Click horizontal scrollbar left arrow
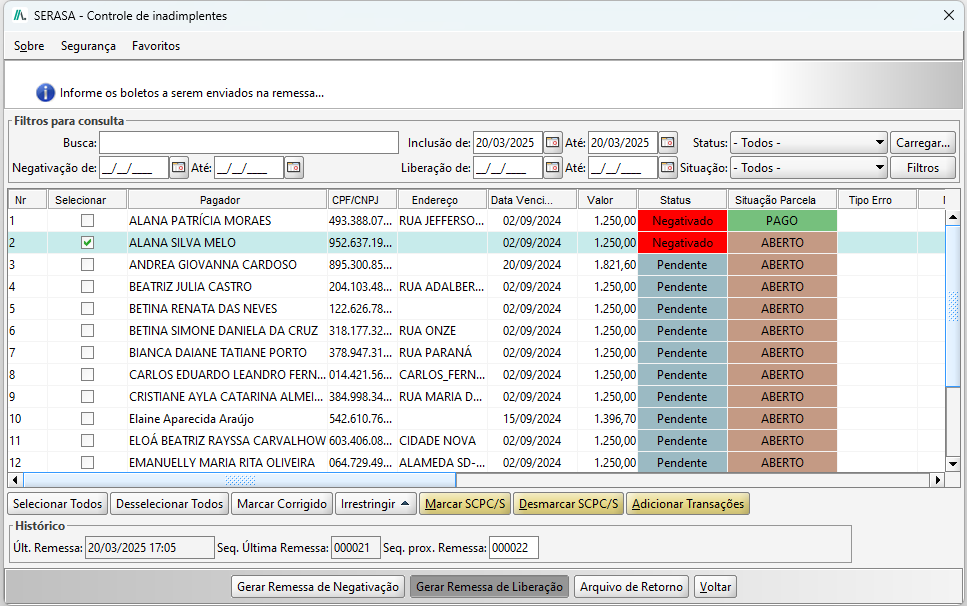This screenshot has height=606, width=967. [x=15, y=480]
